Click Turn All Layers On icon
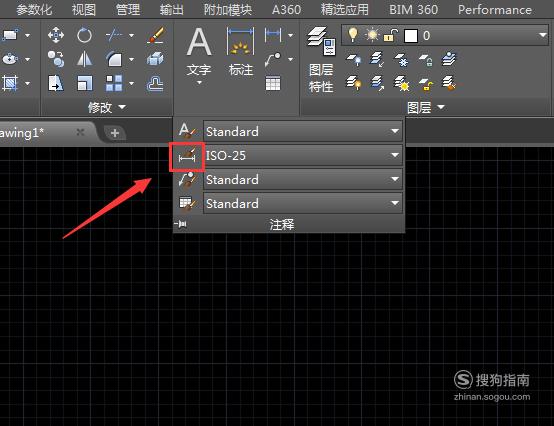 tap(353, 83)
